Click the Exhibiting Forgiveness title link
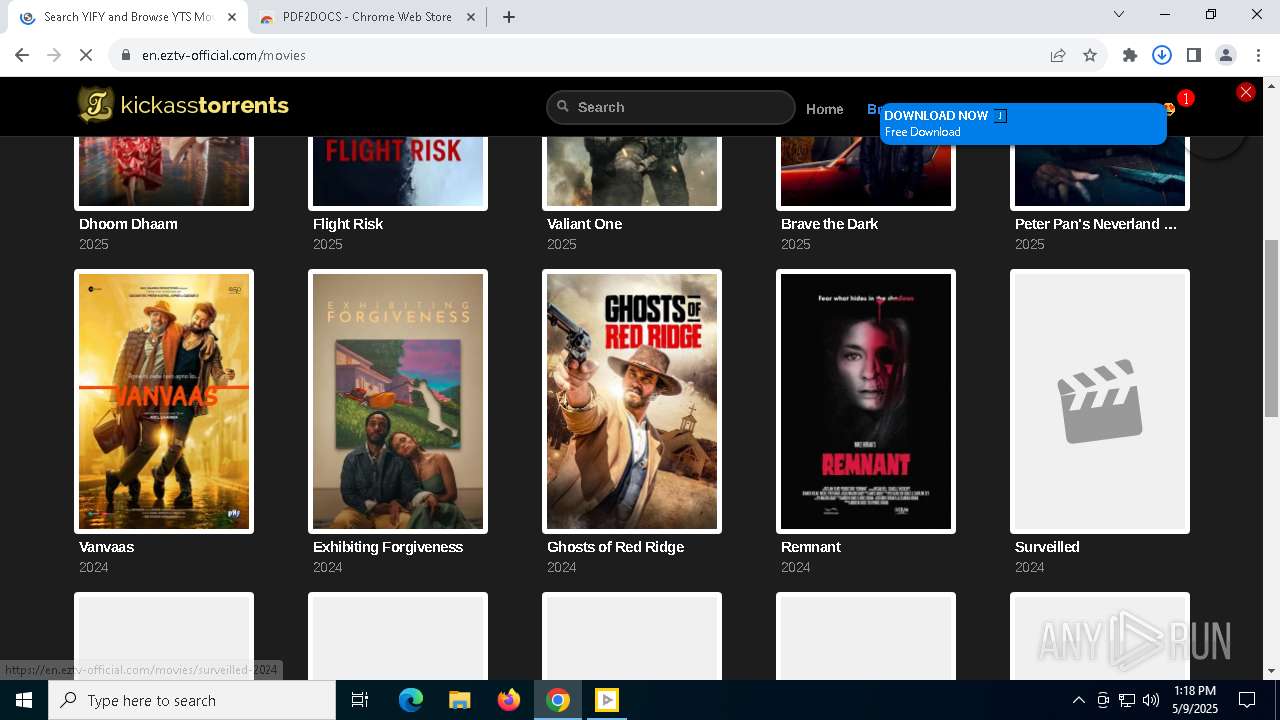The image size is (1280, 720). (x=388, y=547)
